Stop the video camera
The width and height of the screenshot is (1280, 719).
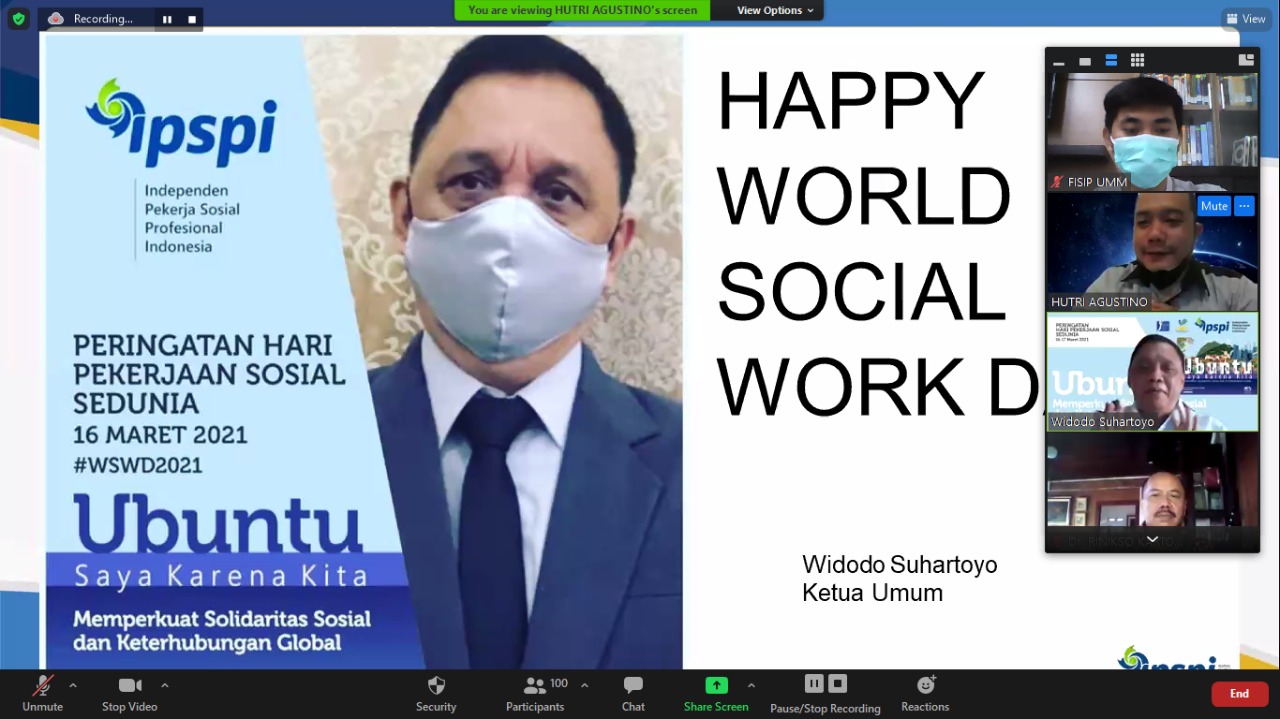pyautogui.click(x=129, y=692)
